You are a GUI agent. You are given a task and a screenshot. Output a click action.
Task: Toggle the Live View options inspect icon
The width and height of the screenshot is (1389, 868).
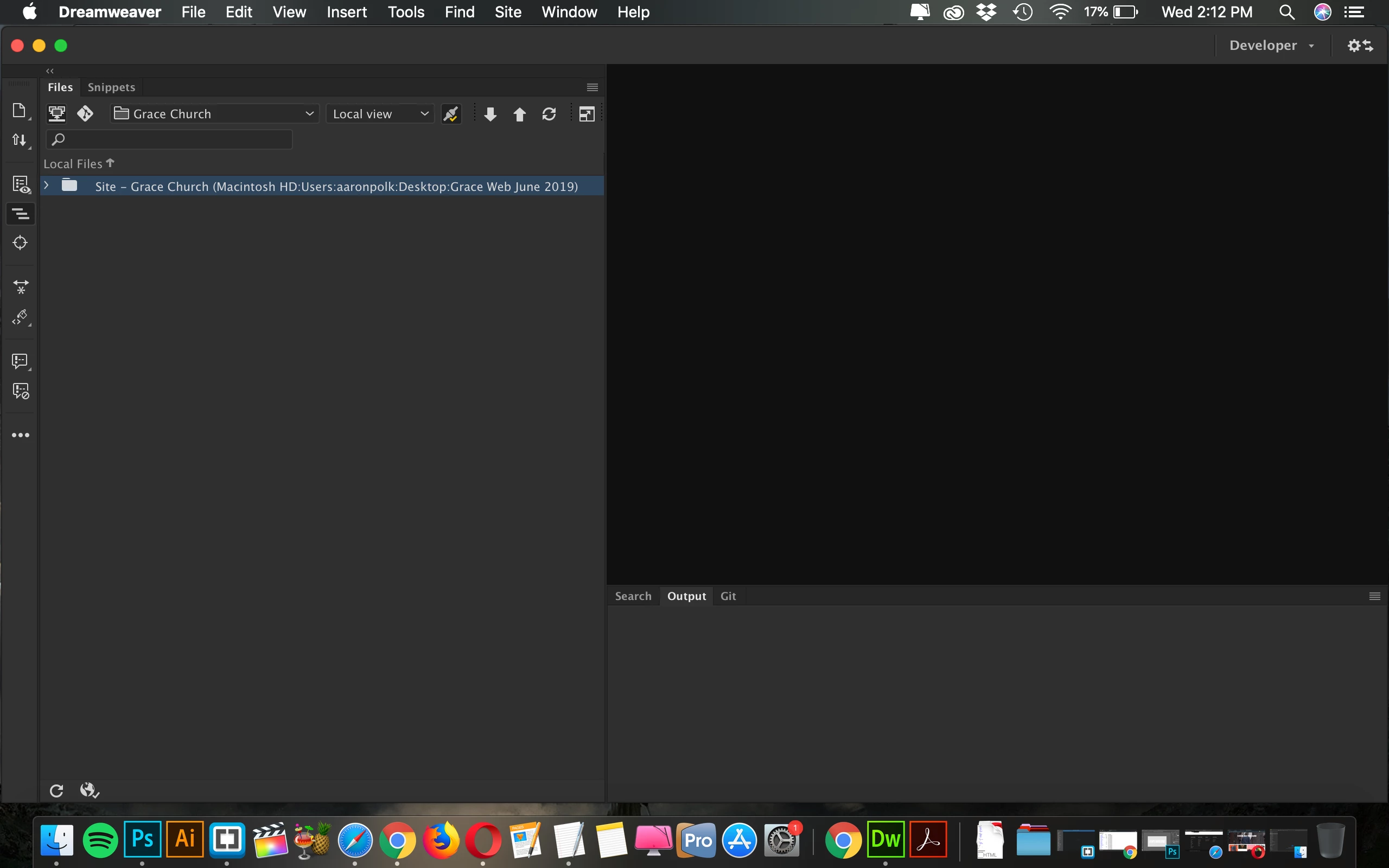coord(21,185)
